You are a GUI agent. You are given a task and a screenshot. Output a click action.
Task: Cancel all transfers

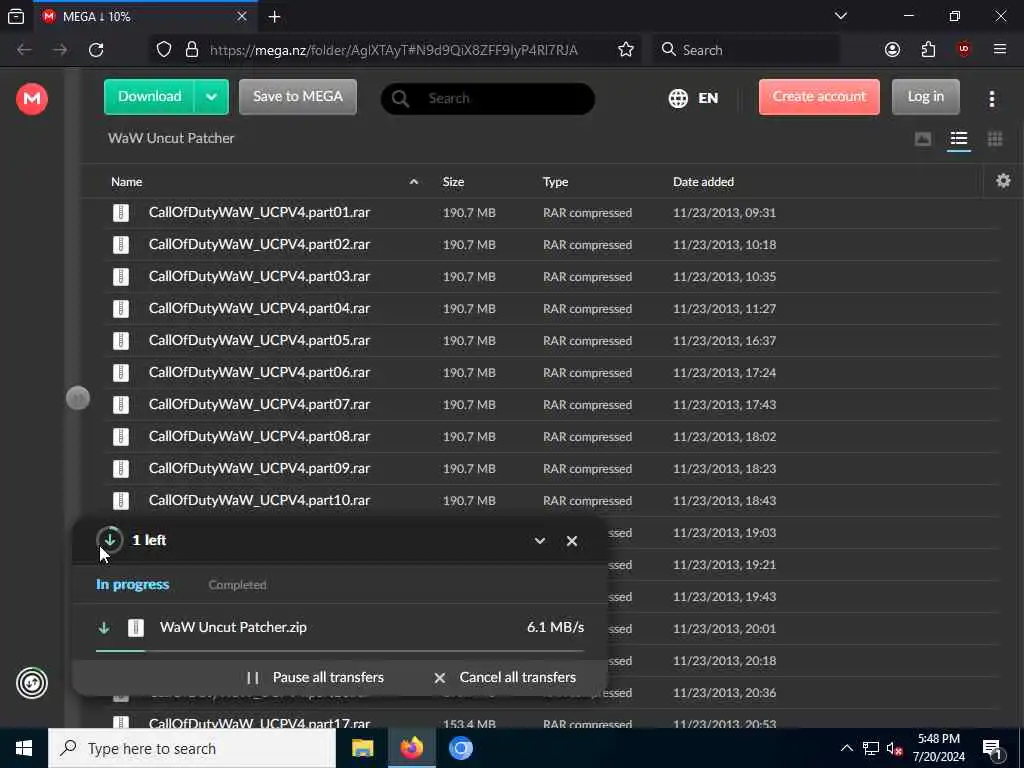[x=505, y=678]
